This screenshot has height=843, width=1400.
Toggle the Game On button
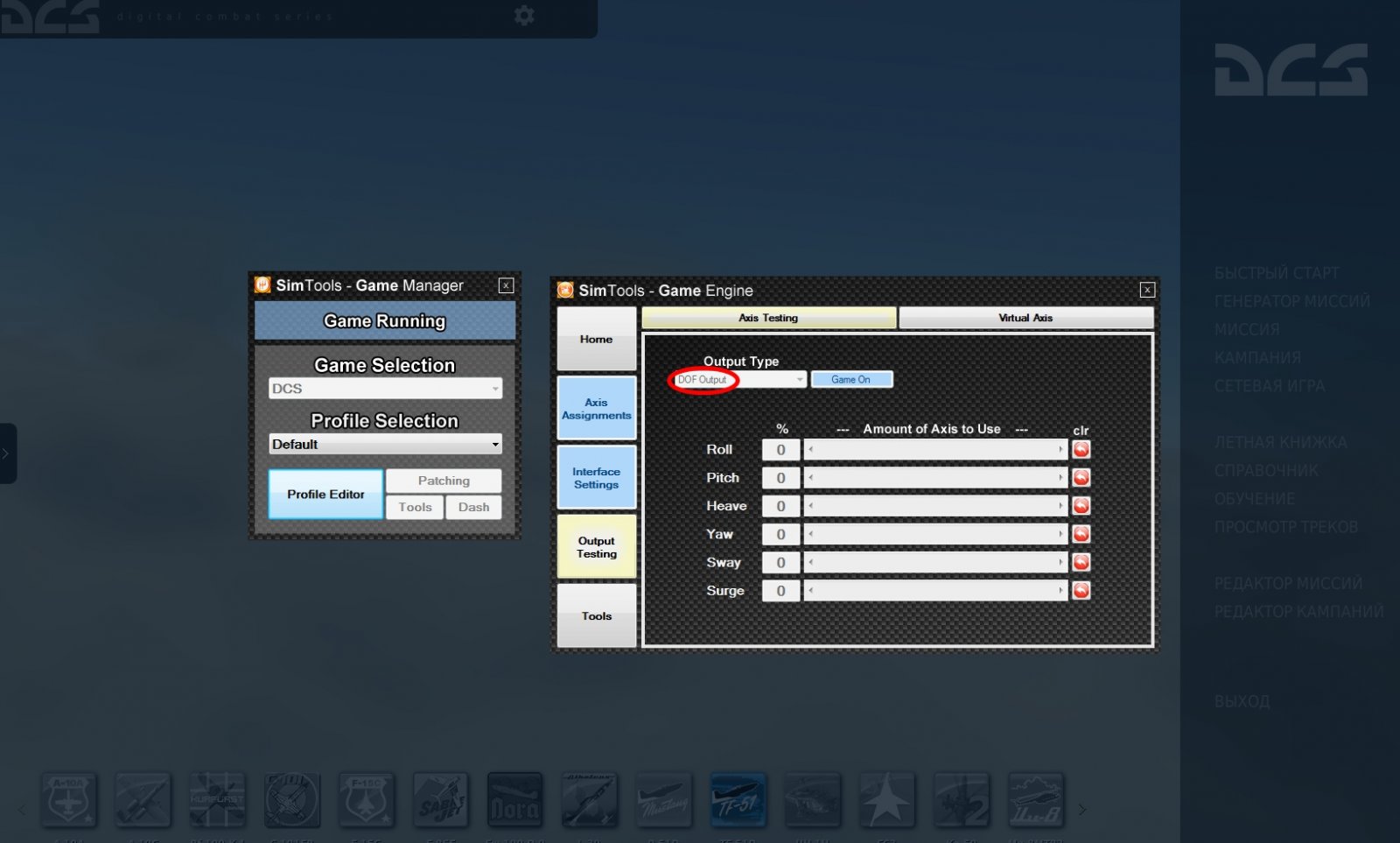tap(851, 380)
